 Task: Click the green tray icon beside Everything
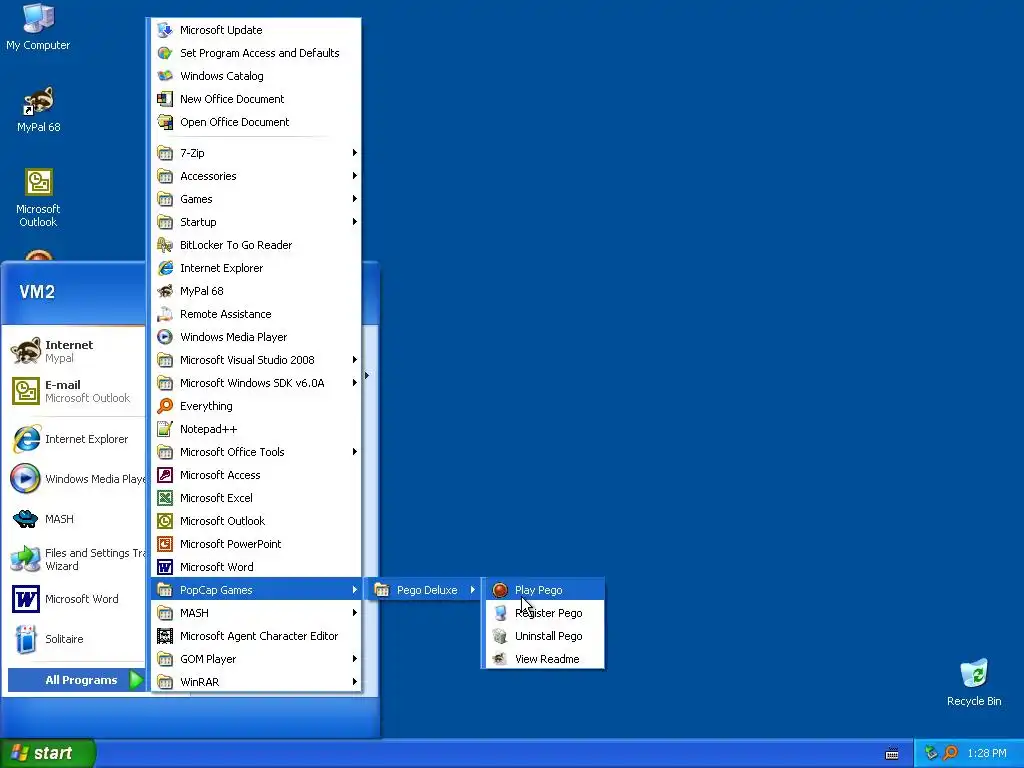(931, 753)
